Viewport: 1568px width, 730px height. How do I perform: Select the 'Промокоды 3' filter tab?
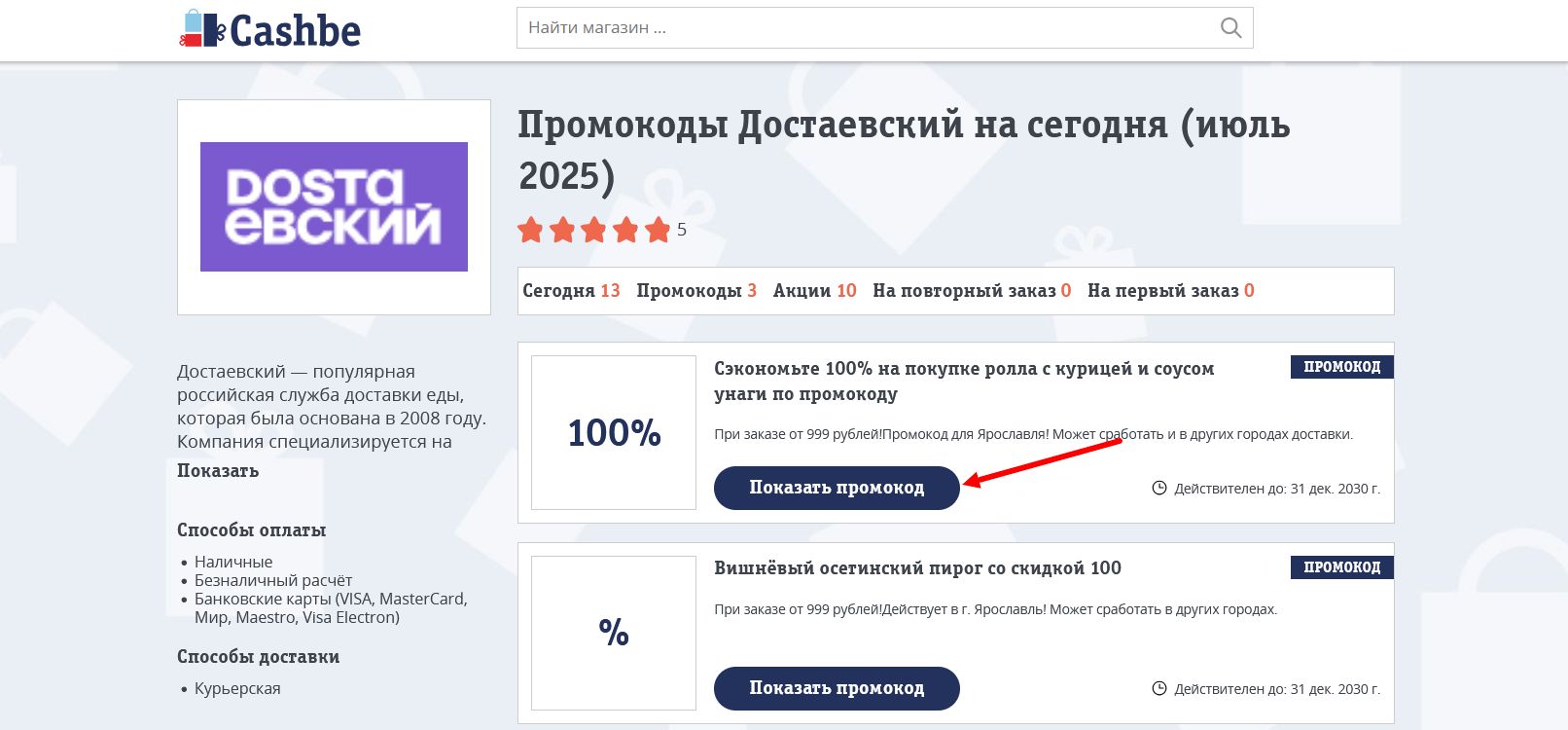coord(696,291)
